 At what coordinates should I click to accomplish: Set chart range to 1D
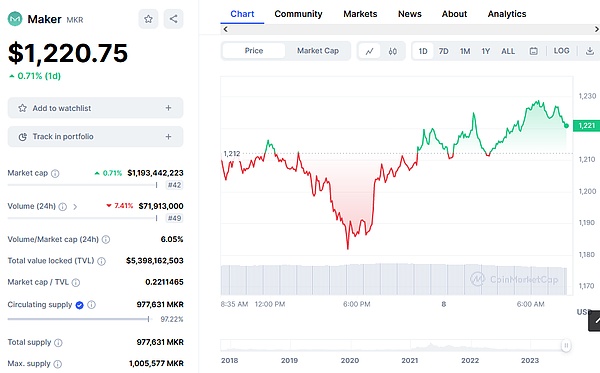point(423,51)
